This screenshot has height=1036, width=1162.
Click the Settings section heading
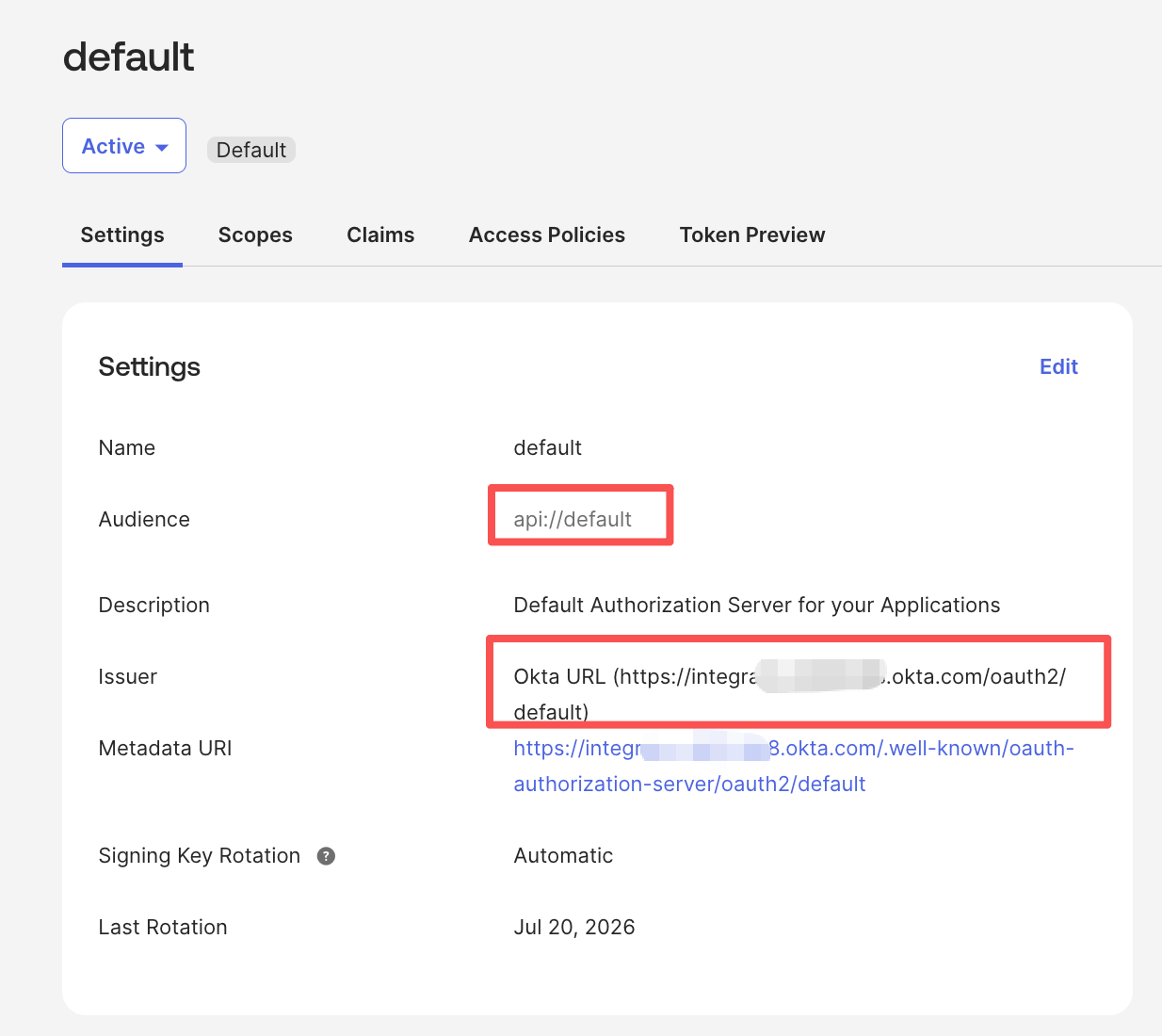(150, 367)
